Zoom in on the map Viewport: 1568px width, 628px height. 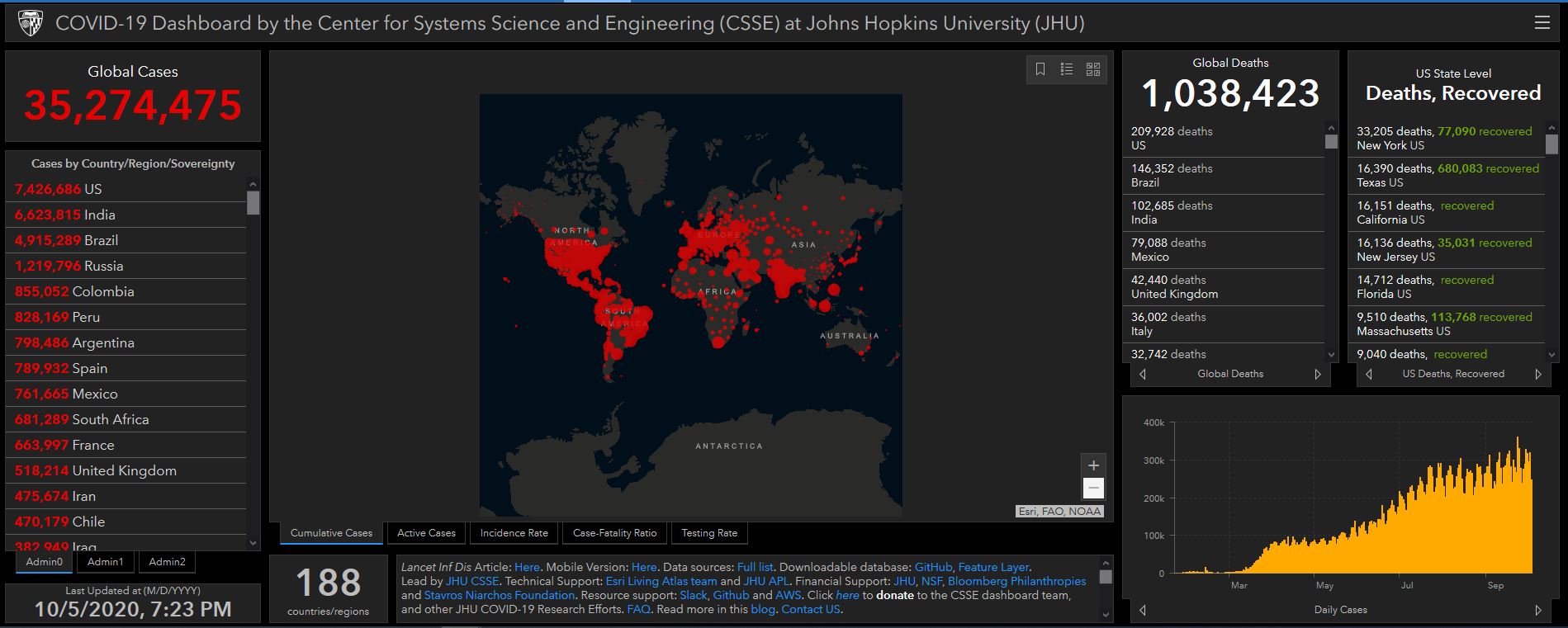(x=1093, y=465)
